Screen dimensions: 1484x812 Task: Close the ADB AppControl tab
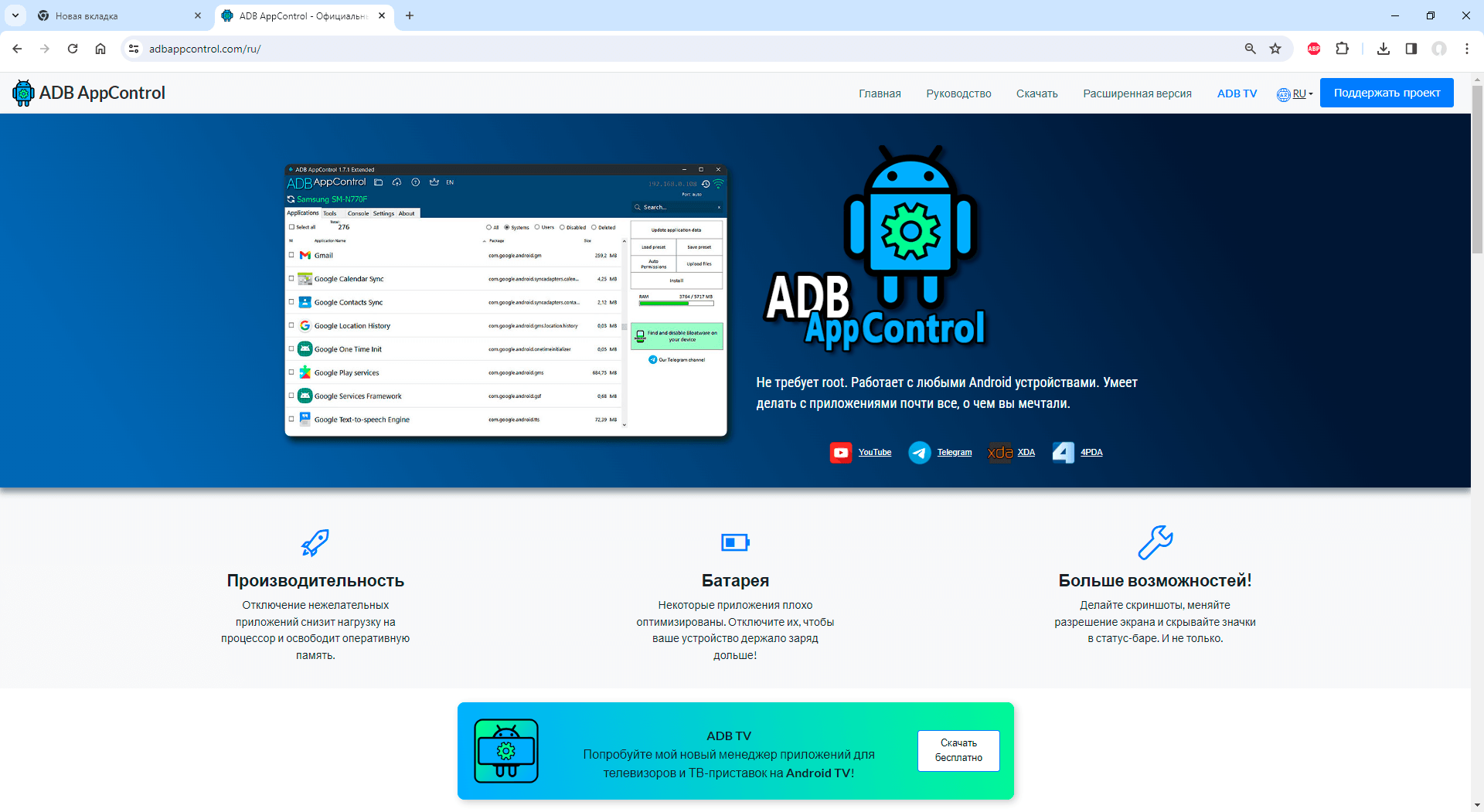[382, 15]
